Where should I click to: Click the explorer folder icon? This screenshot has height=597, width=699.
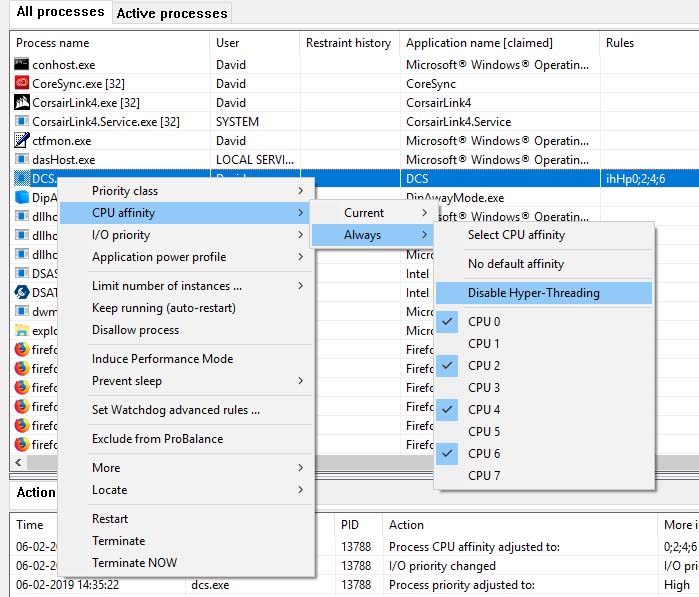[21, 330]
